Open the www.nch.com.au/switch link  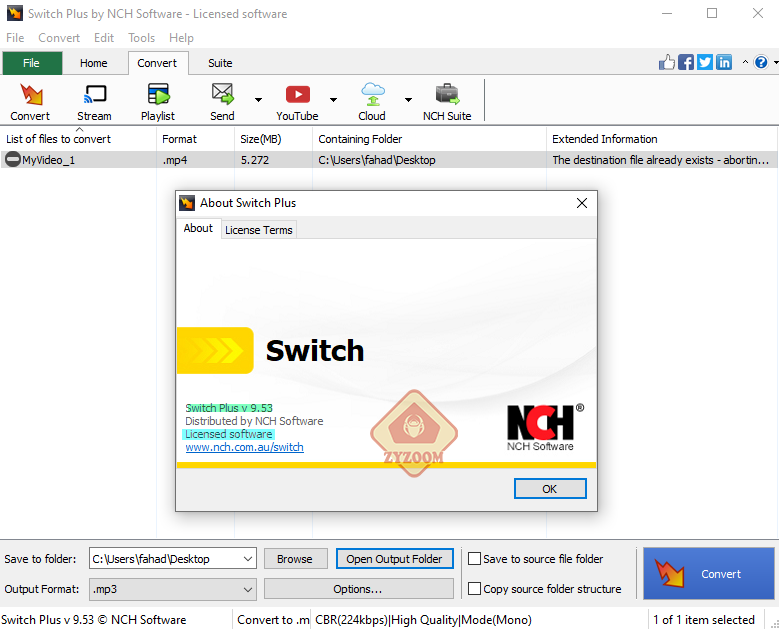(244, 447)
